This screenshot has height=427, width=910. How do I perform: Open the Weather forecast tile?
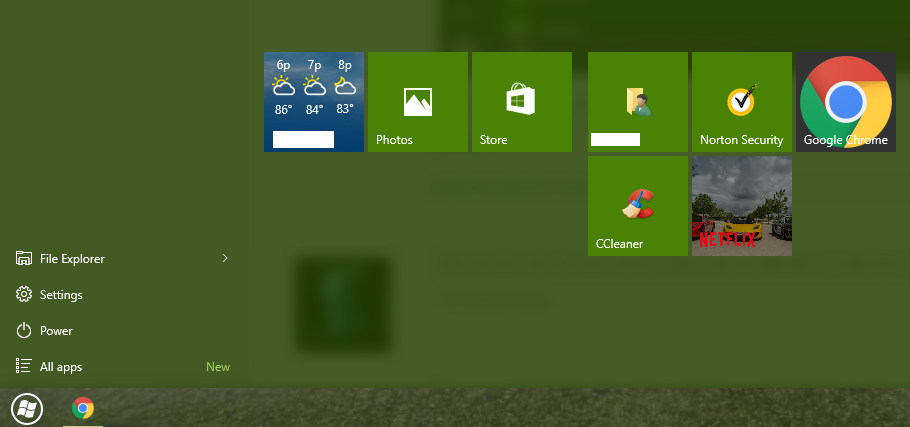coord(314,102)
